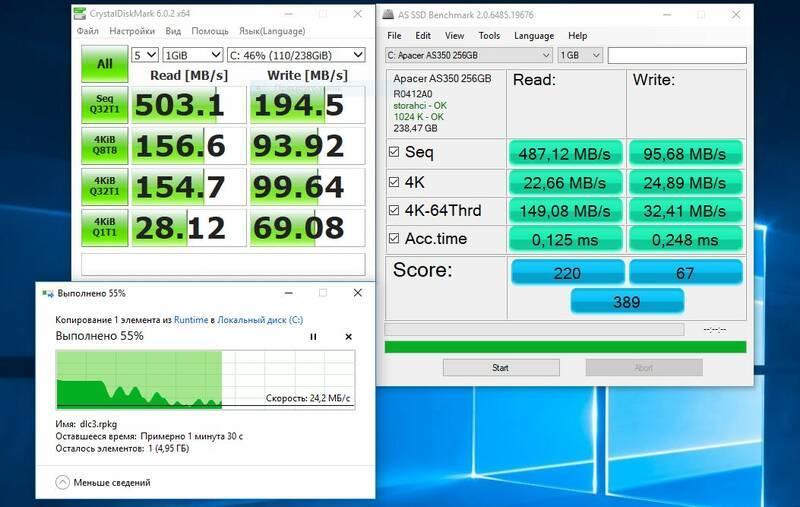Open the test count dropdown showing 5
The height and width of the screenshot is (507, 800).
tap(145, 55)
